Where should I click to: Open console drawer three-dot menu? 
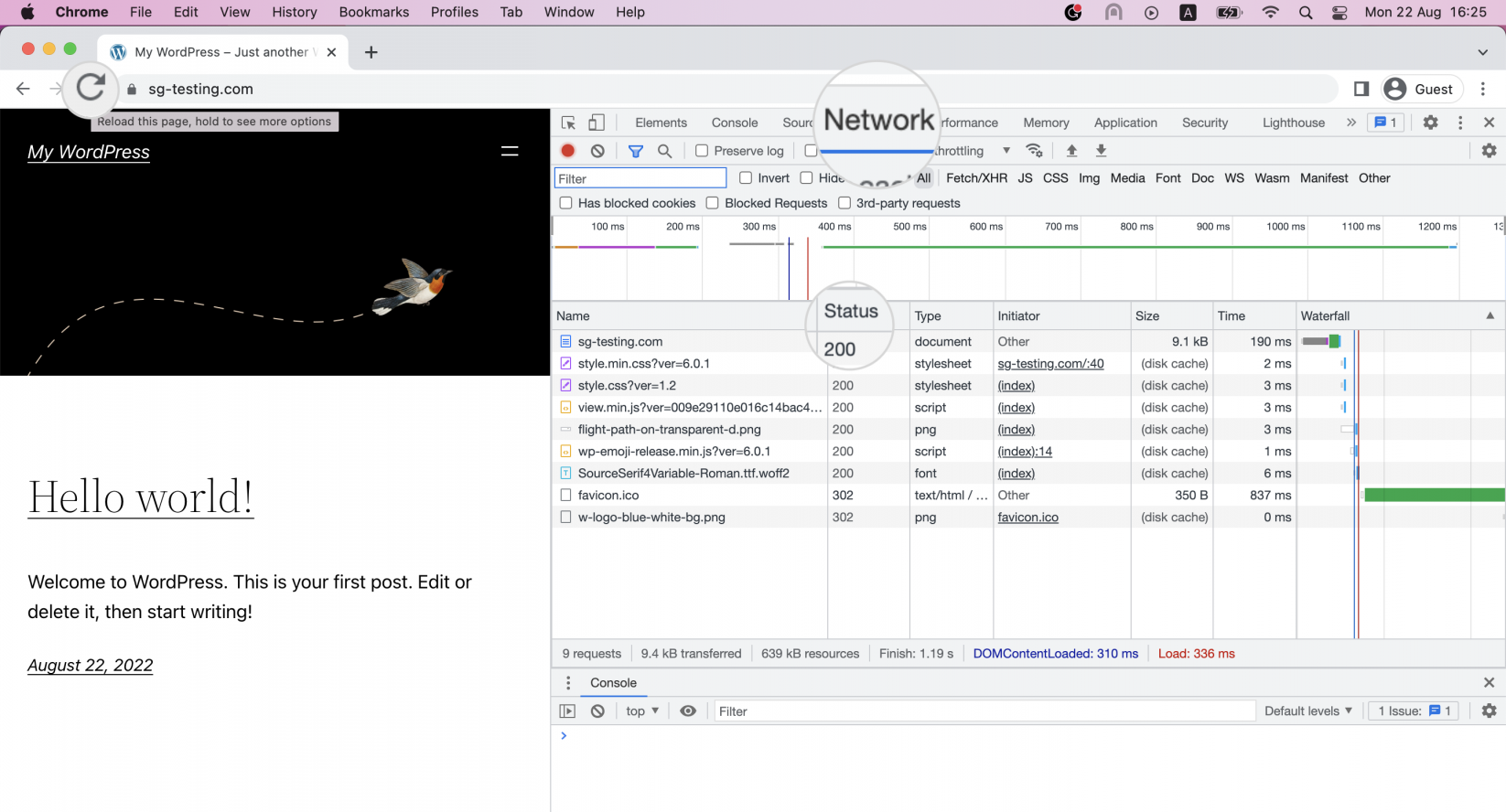click(x=568, y=683)
